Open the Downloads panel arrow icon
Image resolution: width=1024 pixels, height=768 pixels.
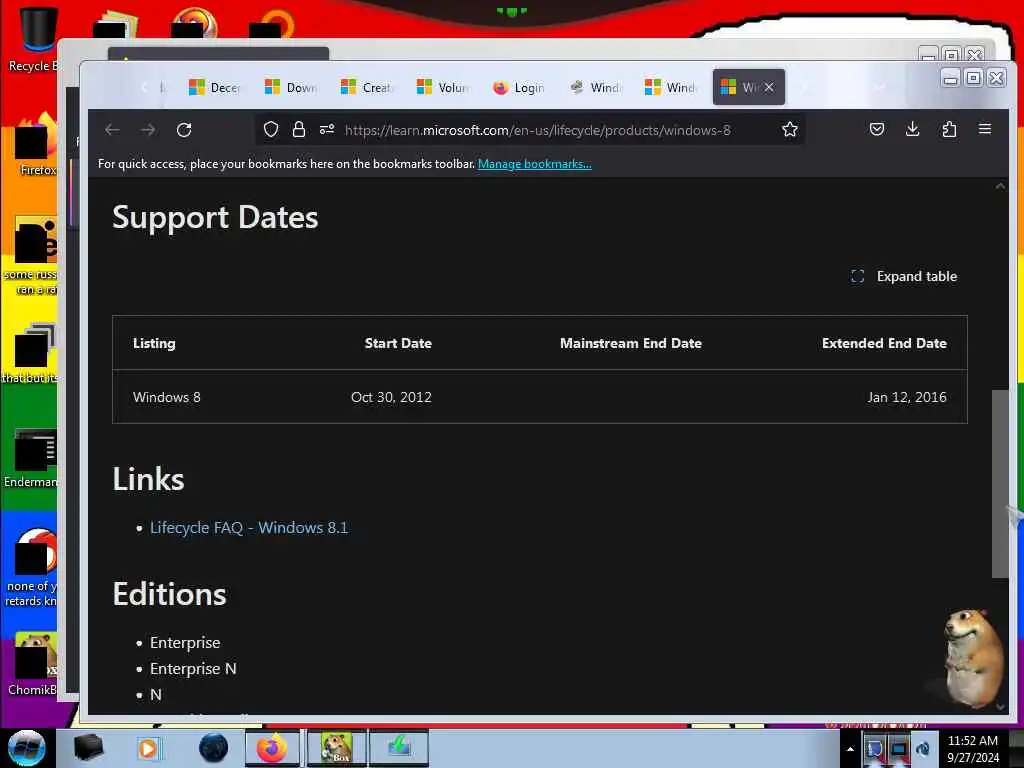(912, 129)
